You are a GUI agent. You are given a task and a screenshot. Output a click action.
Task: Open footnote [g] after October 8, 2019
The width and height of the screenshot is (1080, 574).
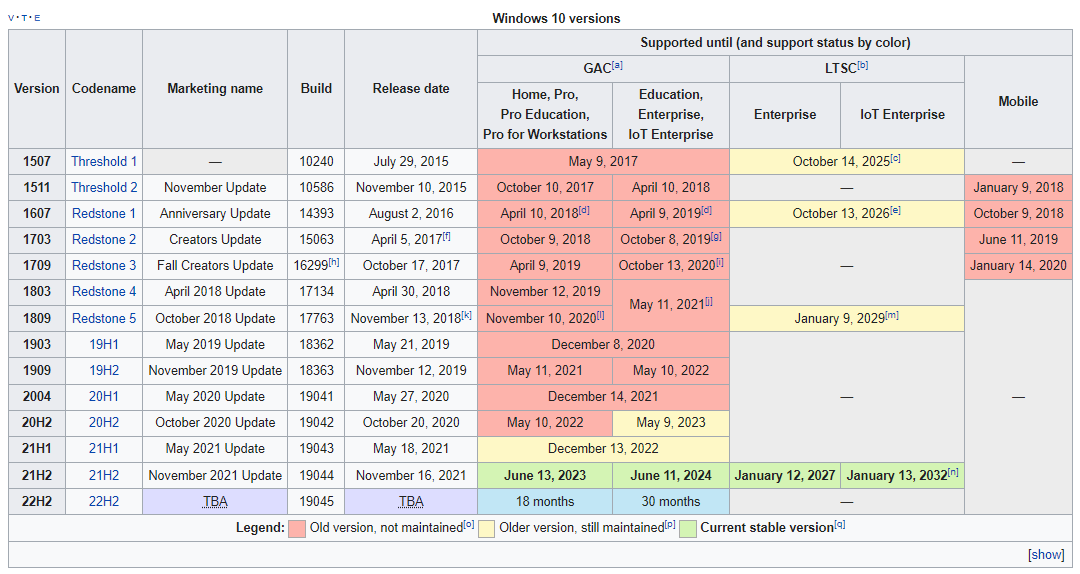point(716,237)
